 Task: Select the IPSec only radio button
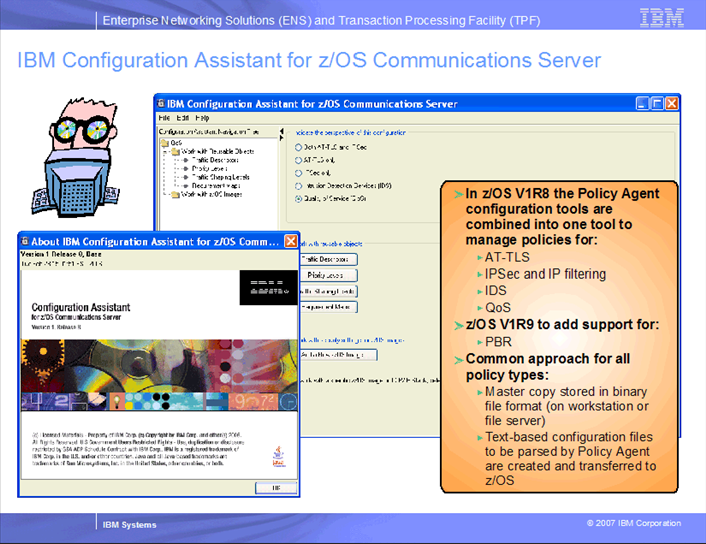point(298,173)
